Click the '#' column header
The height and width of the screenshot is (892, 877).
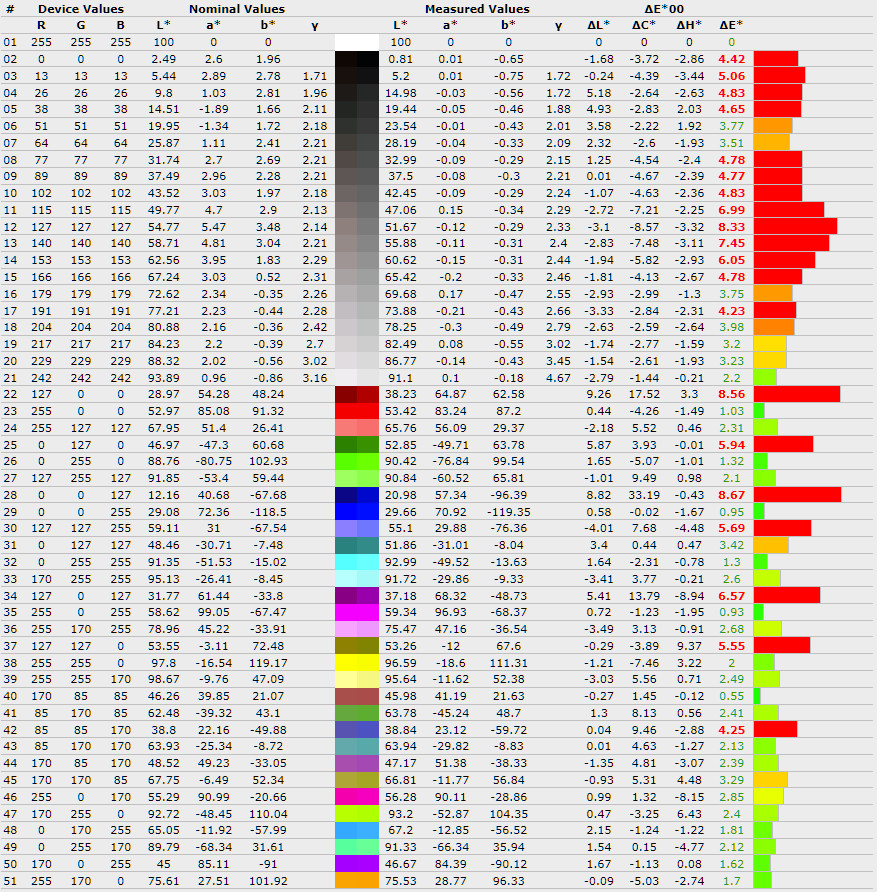point(10,9)
